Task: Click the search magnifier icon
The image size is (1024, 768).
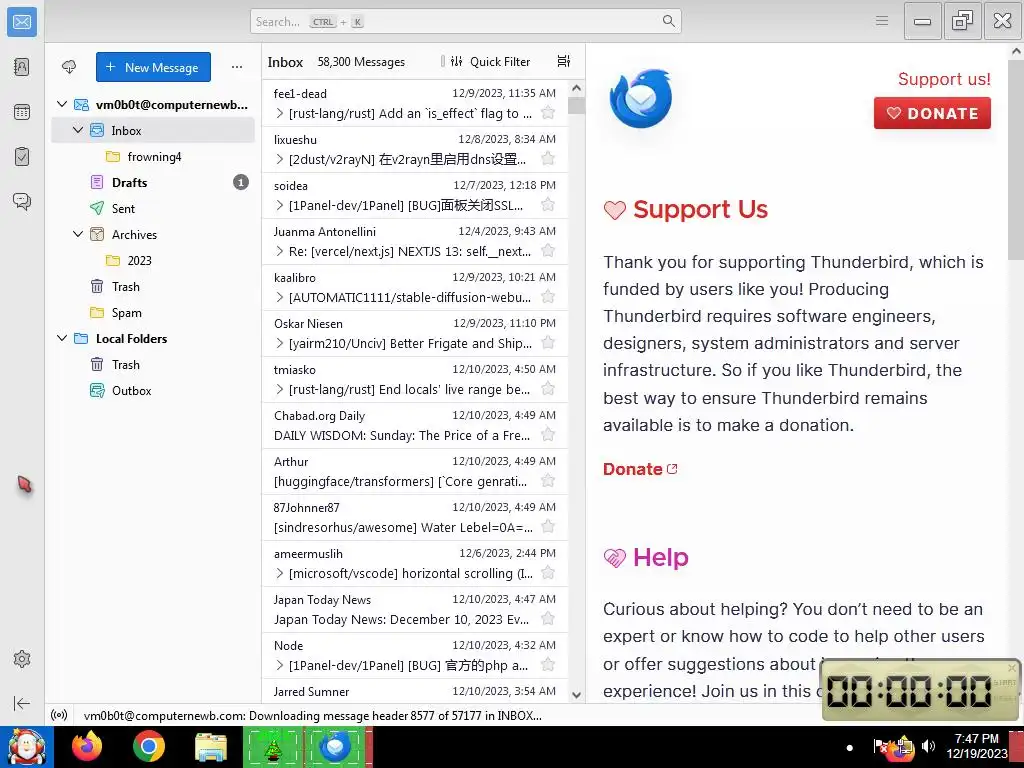Action: click(x=669, y=21)
